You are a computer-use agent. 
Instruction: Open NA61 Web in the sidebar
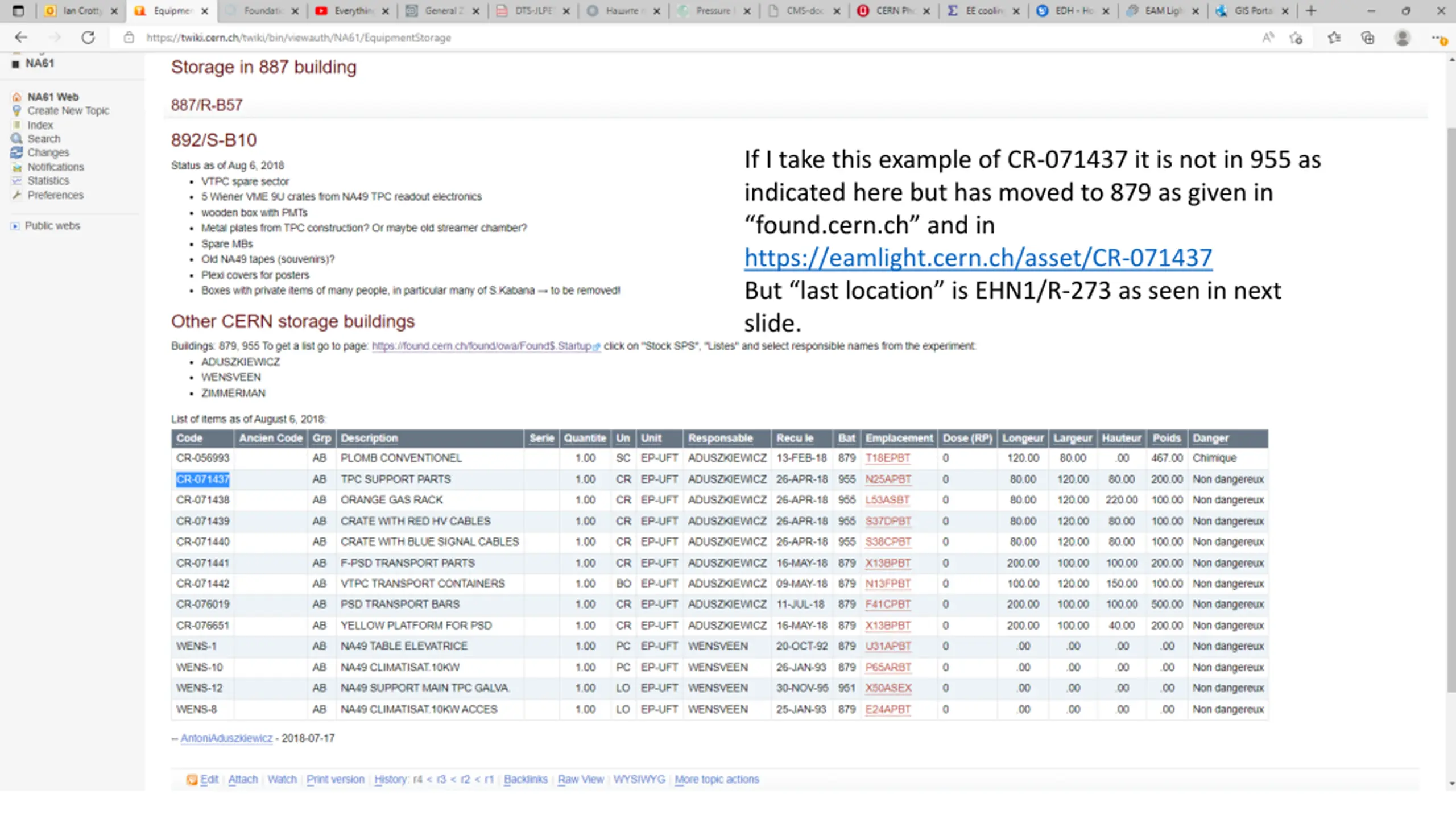click(x=53, y=97)
